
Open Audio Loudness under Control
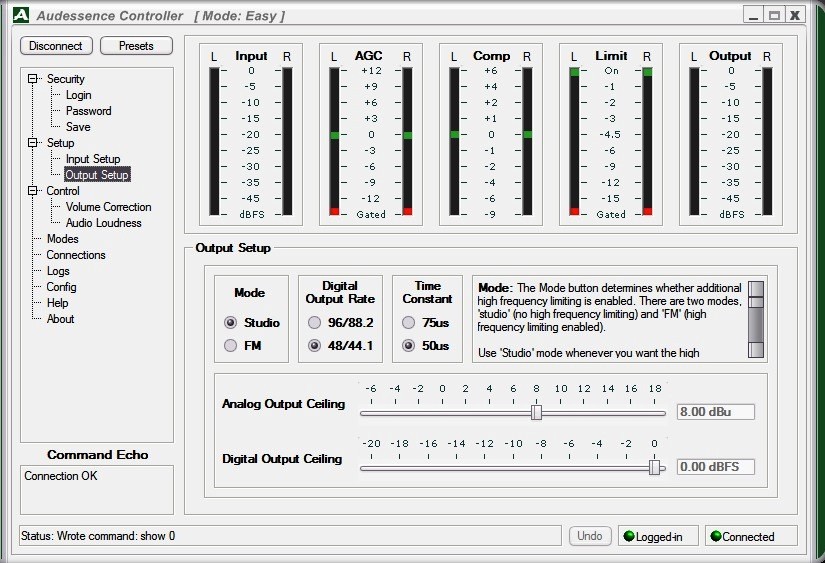pyautogui.click(x=103, y=223)
